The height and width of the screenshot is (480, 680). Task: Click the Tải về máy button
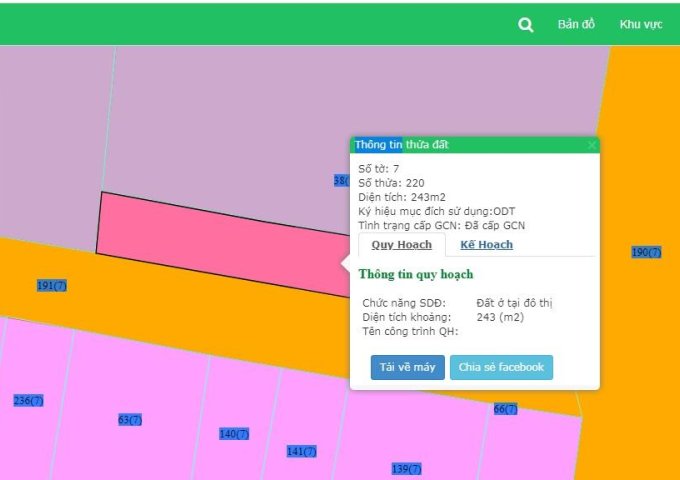click(x=407, y=367)
